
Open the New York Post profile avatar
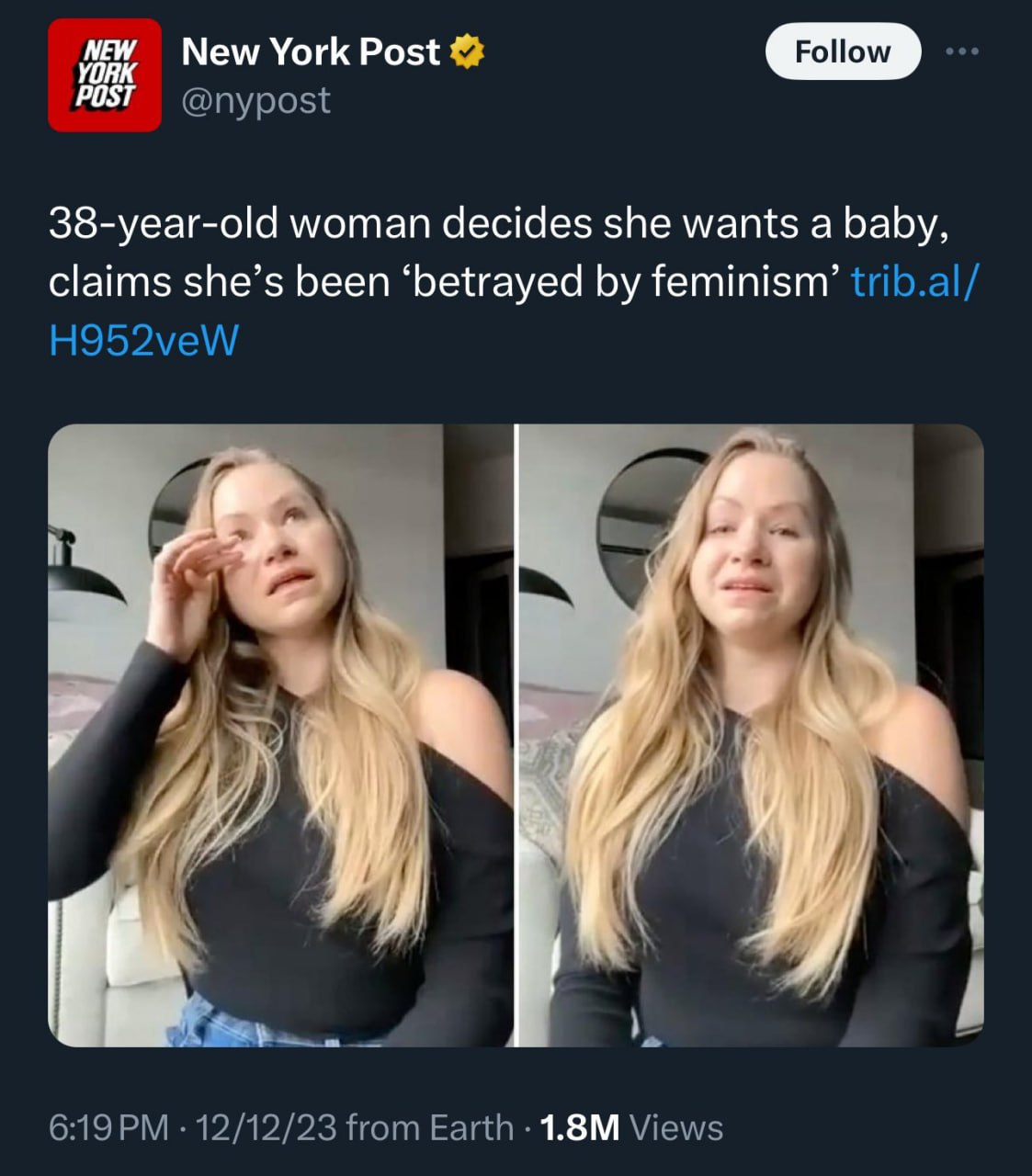[105, 74]
